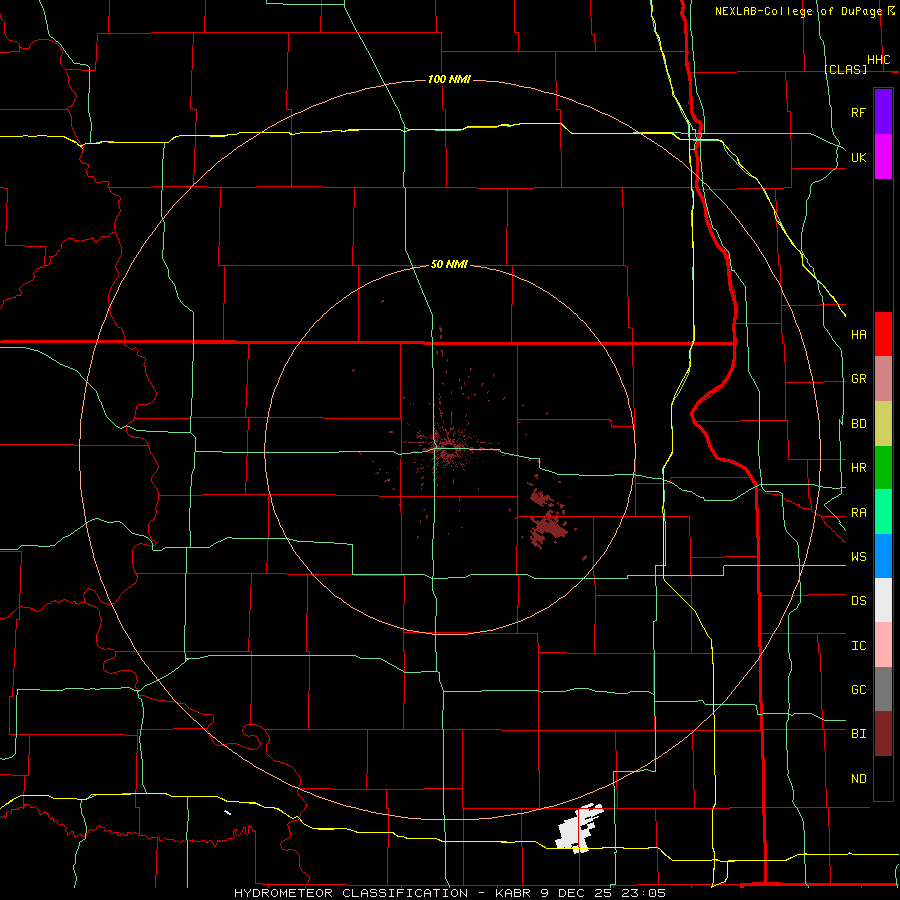This screenshot has width=900, height=900.
Task: Click the HYDROMETEOR CLASSIFICATION title text
Action: click(351, 893)
